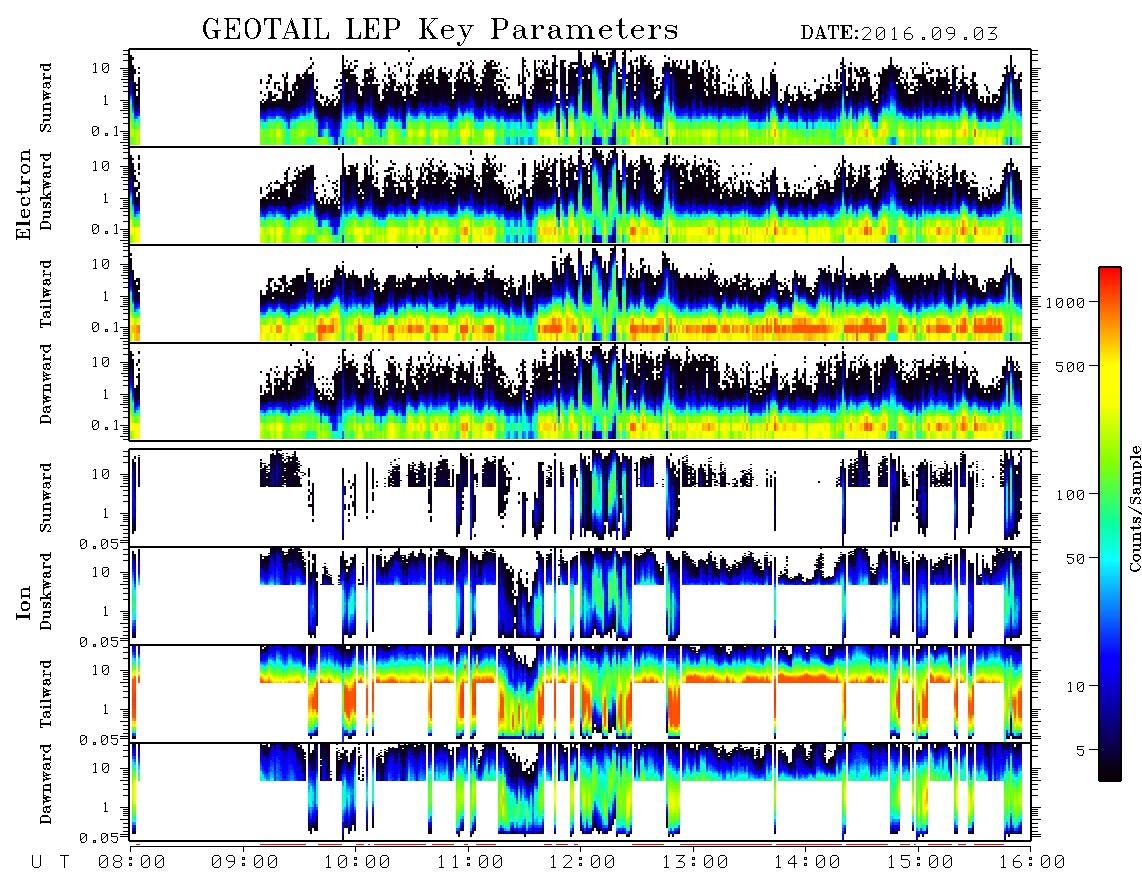The height and width of the screenshot is (880, 1142).
Task: Select the Ion 'Dawnward' panel label
Action: pos(46,784)
